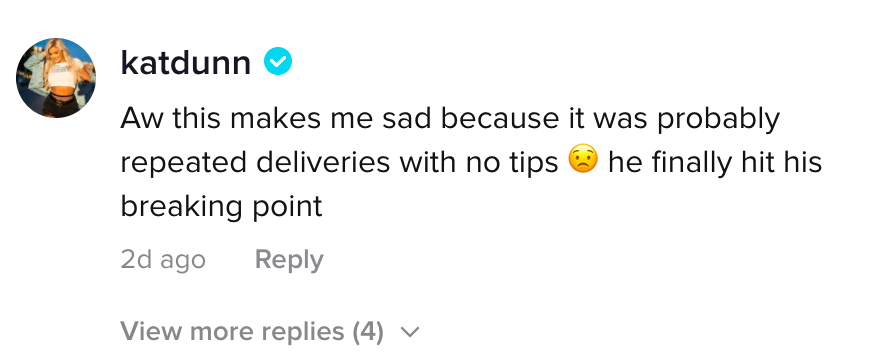Click the worried face emoji in comment
The width and height of the screenshot is (877, 361).
coord(583,160)
